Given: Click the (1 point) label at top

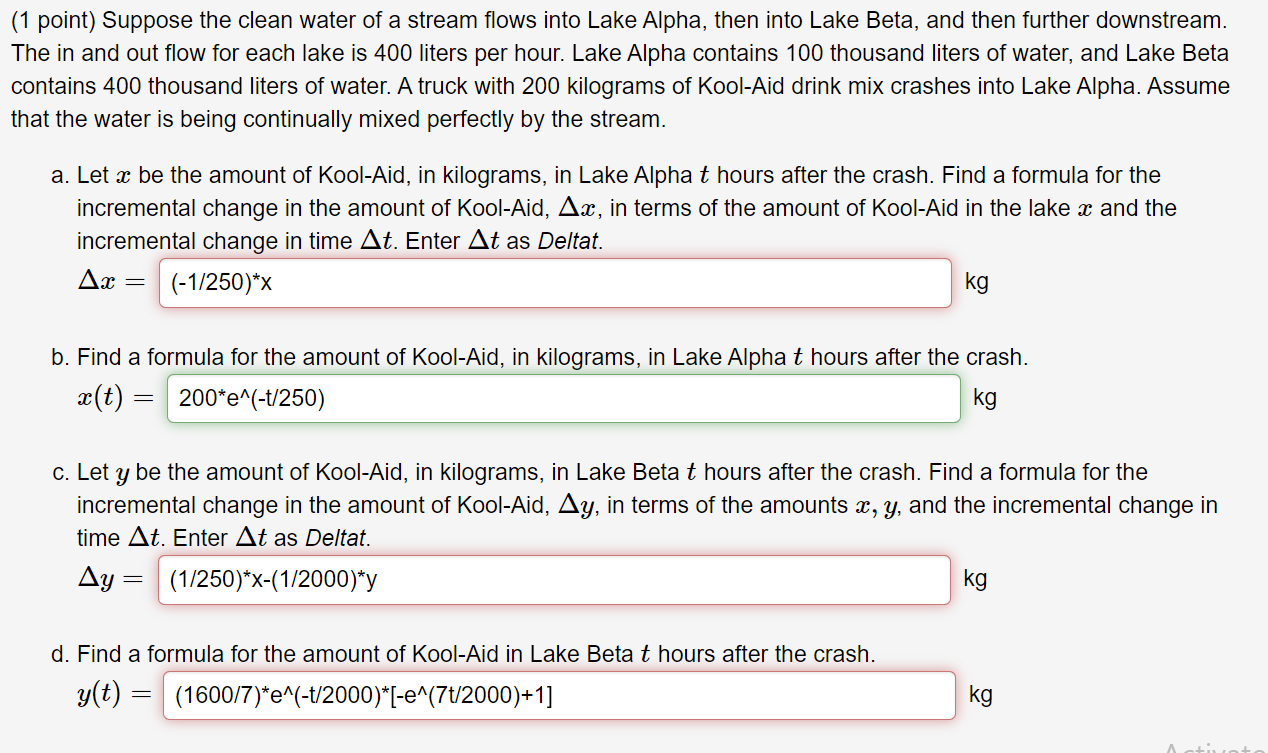Looking at the screenshot, I should click(50, 19).
